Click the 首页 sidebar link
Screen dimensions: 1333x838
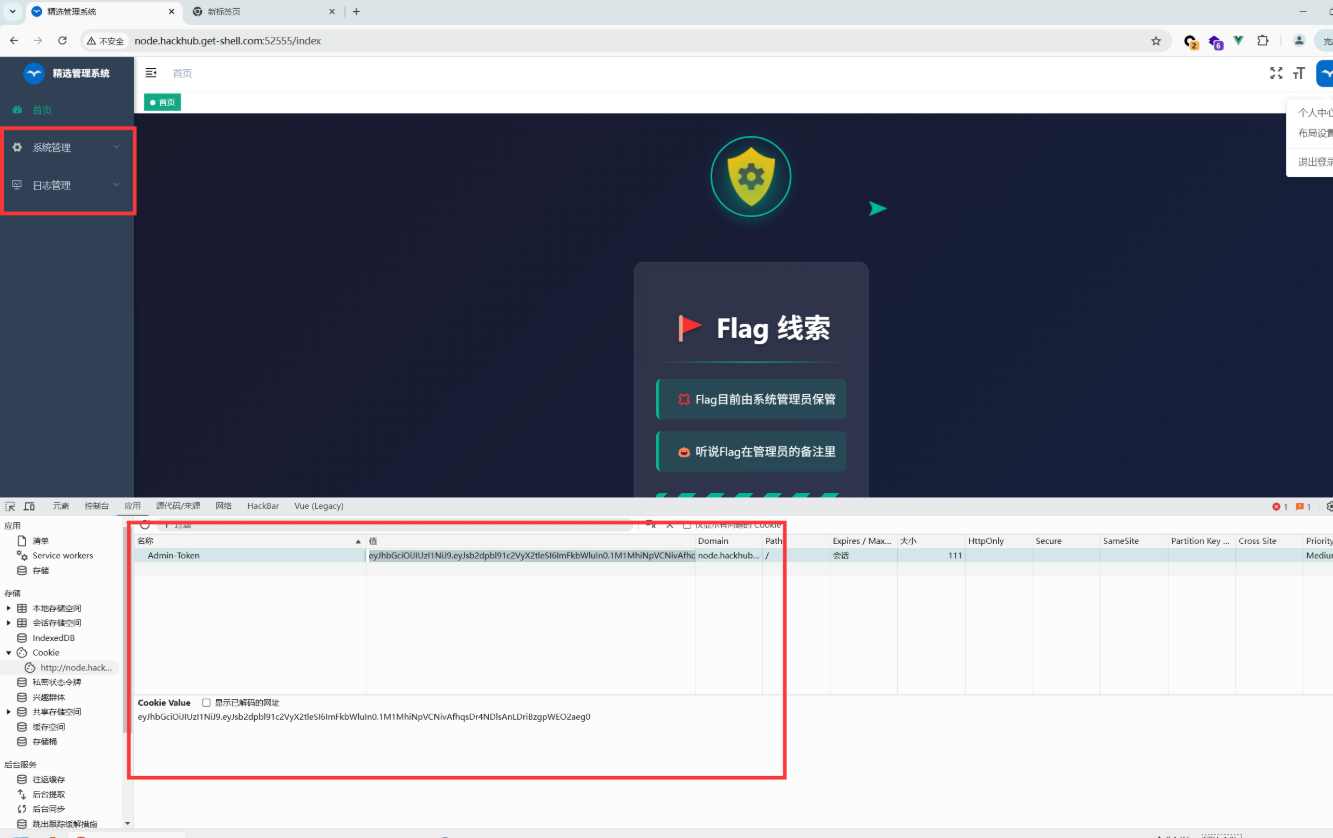42,110
